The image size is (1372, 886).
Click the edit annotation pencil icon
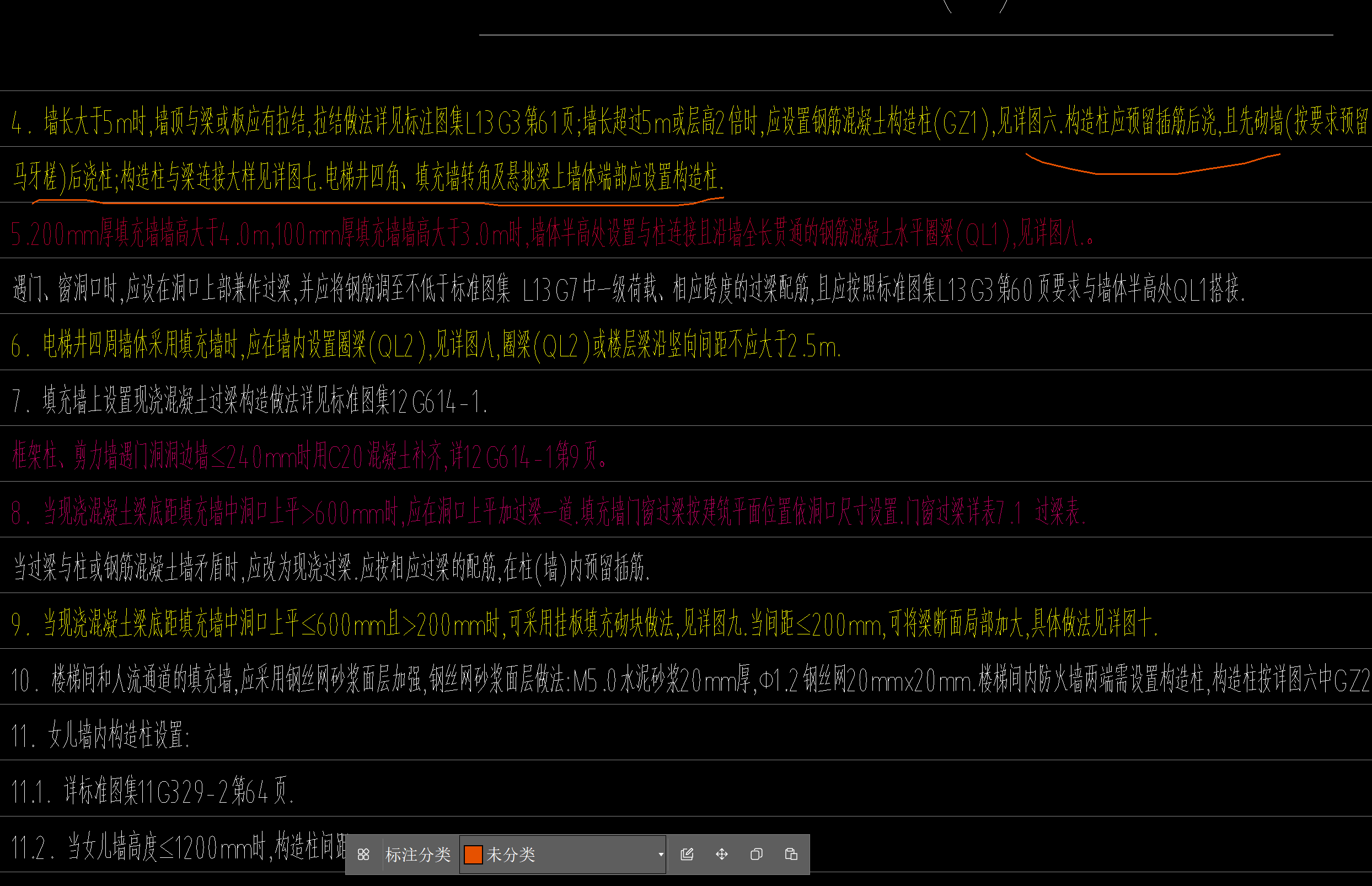click(687, 855)
